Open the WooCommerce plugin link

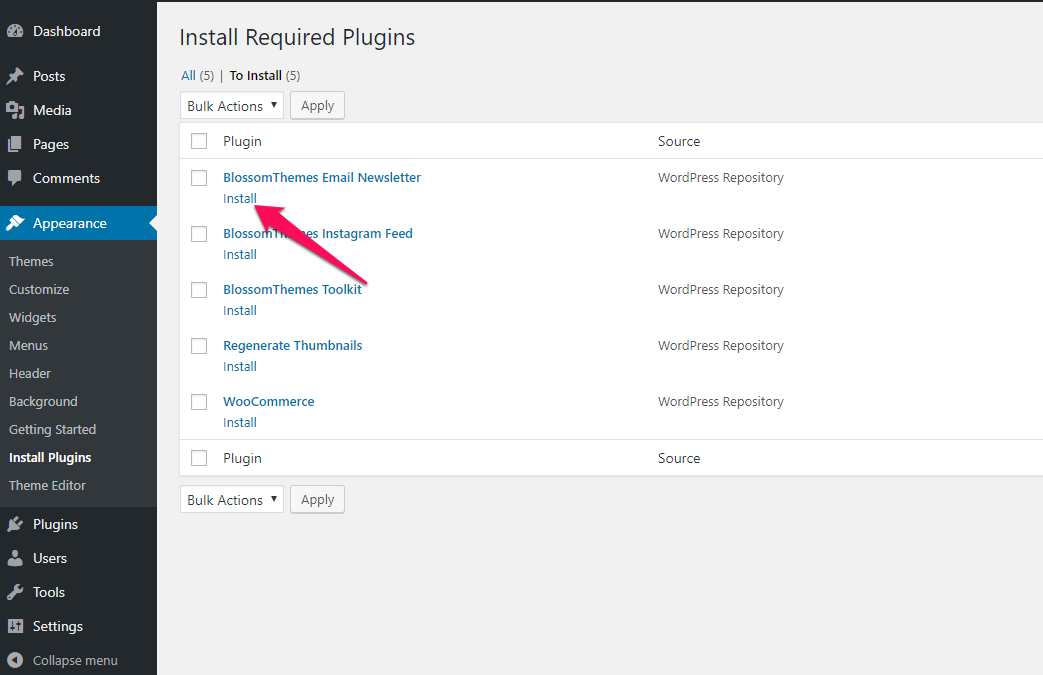pos(269,402)
